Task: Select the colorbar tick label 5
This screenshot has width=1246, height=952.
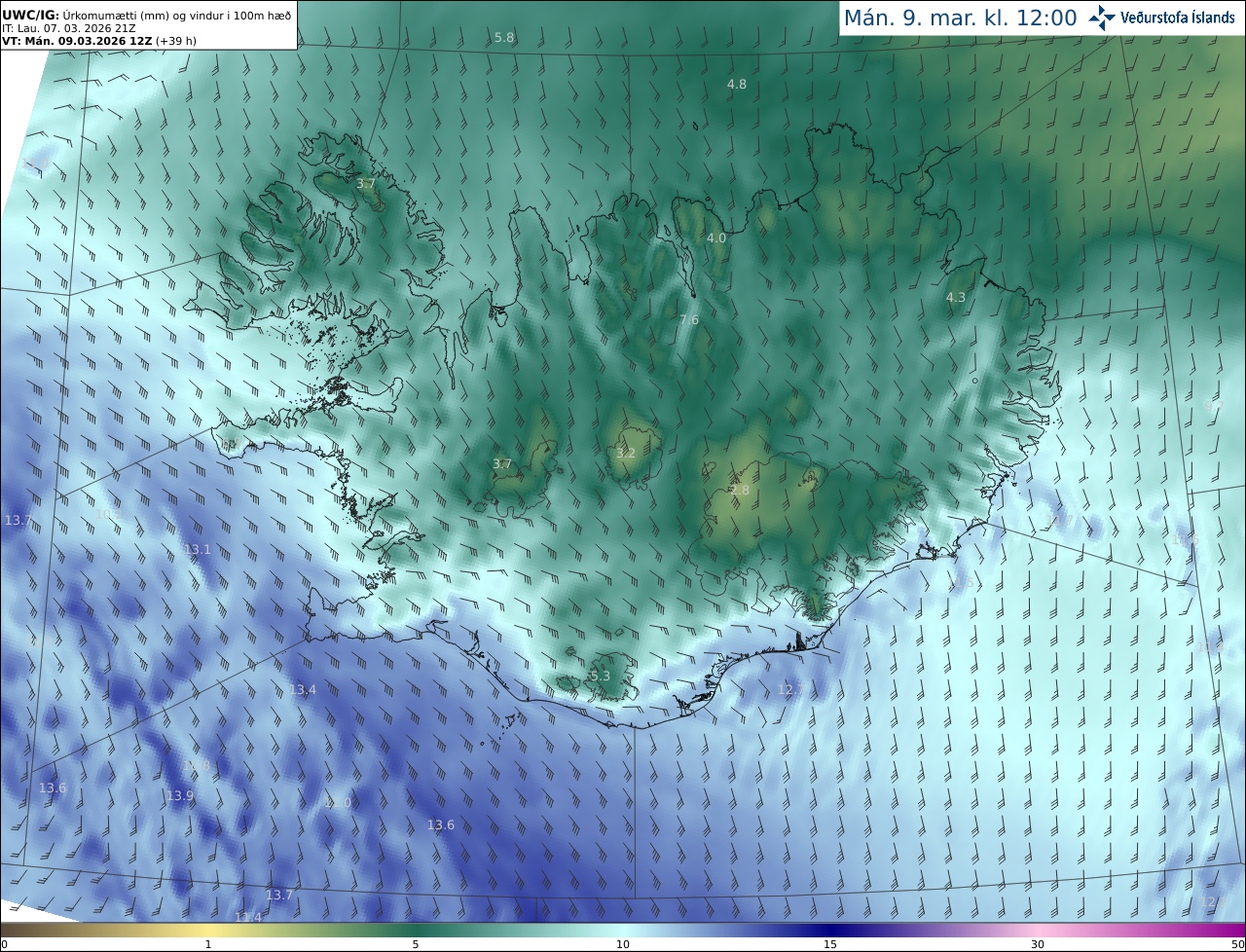Action: point(416,944)
